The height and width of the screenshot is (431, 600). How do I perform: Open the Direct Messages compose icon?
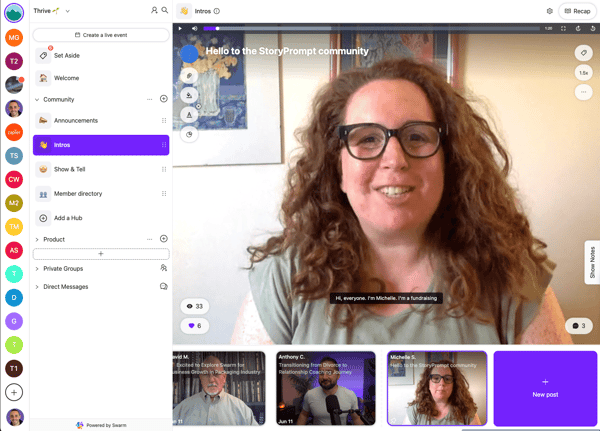pyautogui.click(x=163, y=286)
